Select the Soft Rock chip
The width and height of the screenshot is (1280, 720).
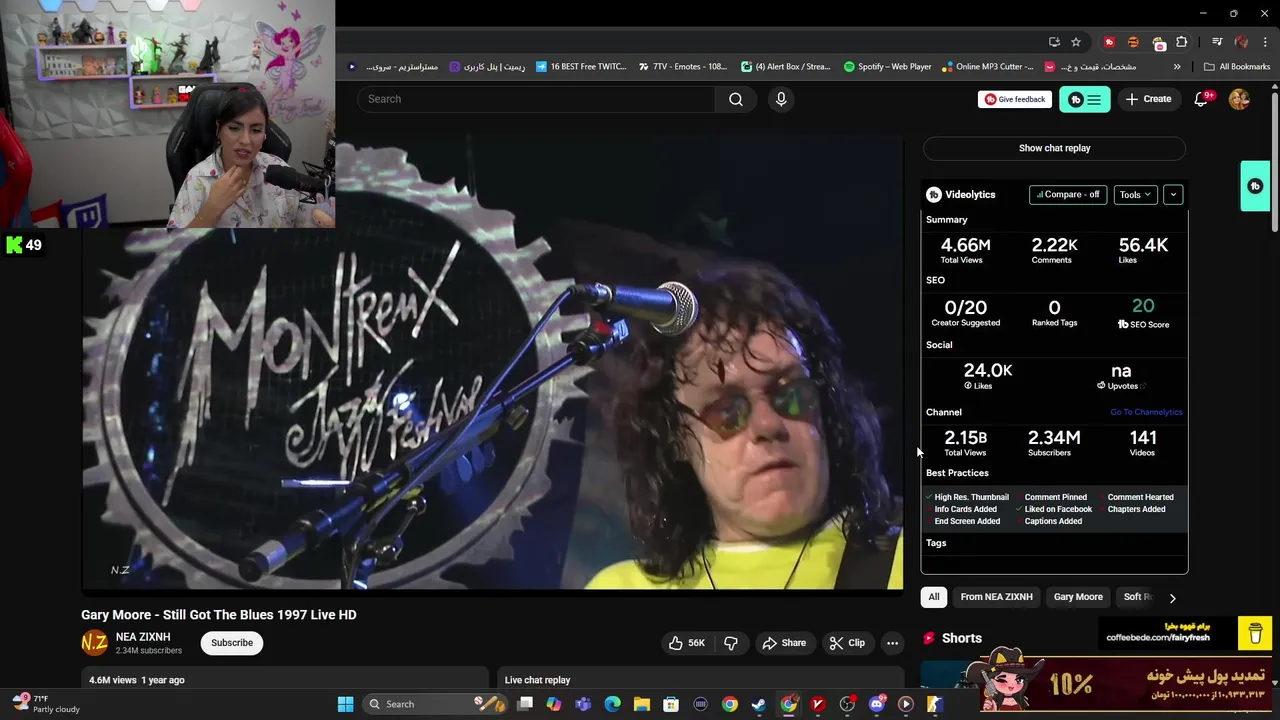pyautogui.click(x=1137, y=597)
